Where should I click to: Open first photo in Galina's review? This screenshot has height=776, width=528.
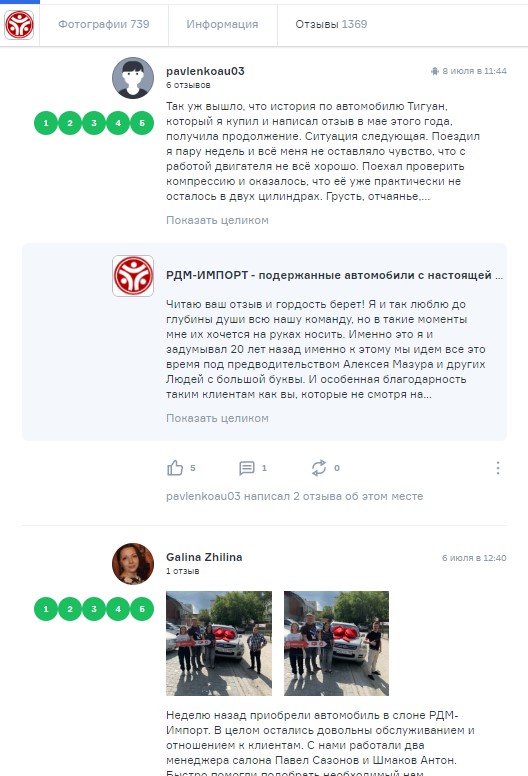[219, 643]
